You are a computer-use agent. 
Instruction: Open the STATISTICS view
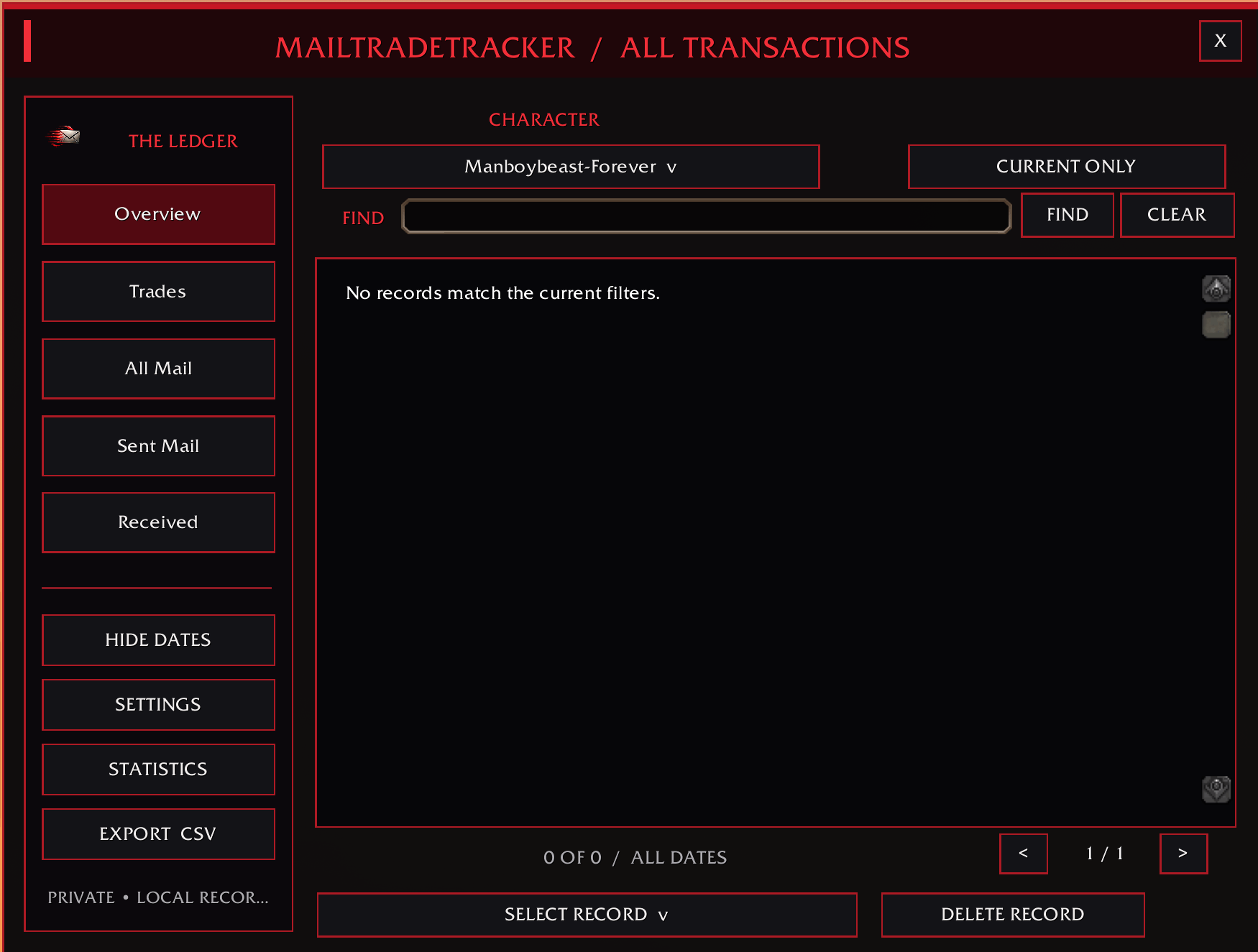pos(158,769)
